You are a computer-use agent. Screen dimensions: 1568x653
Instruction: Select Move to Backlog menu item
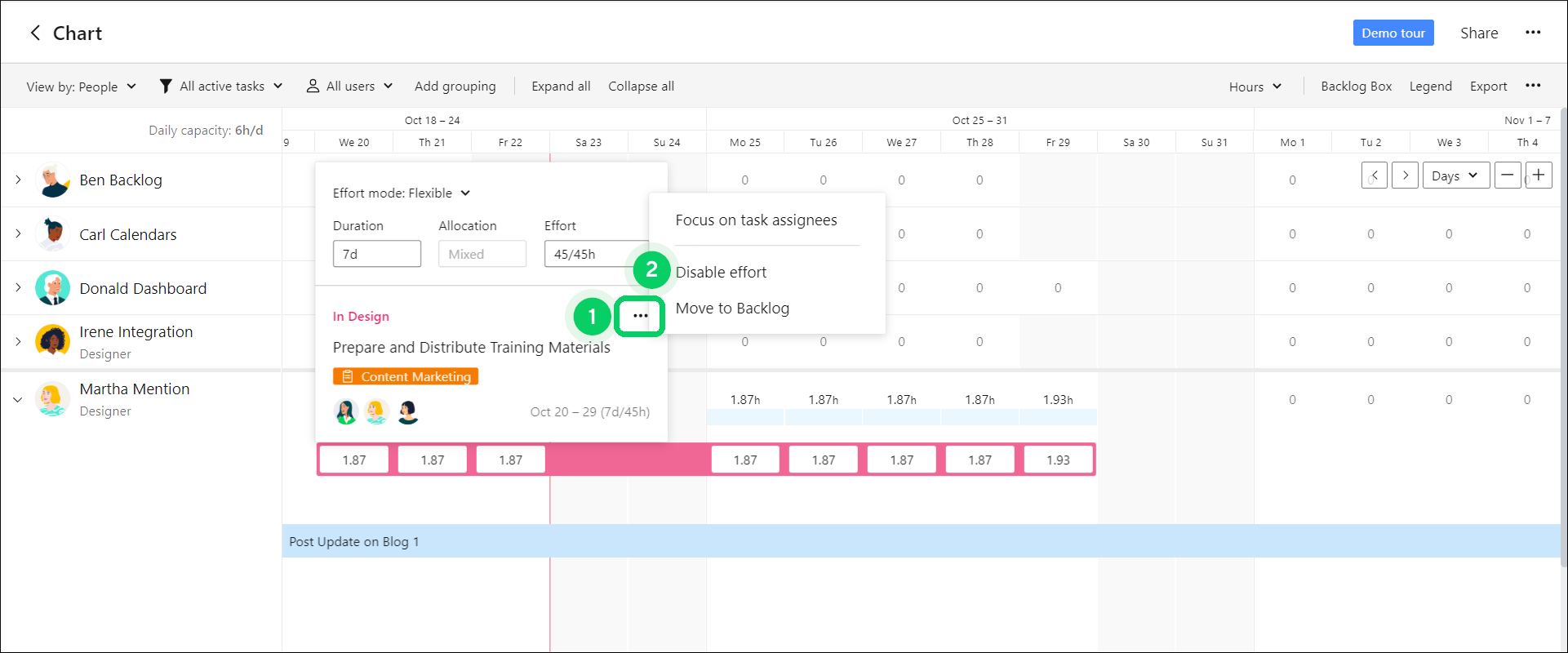pyautogui.click(x=732, y=308)
